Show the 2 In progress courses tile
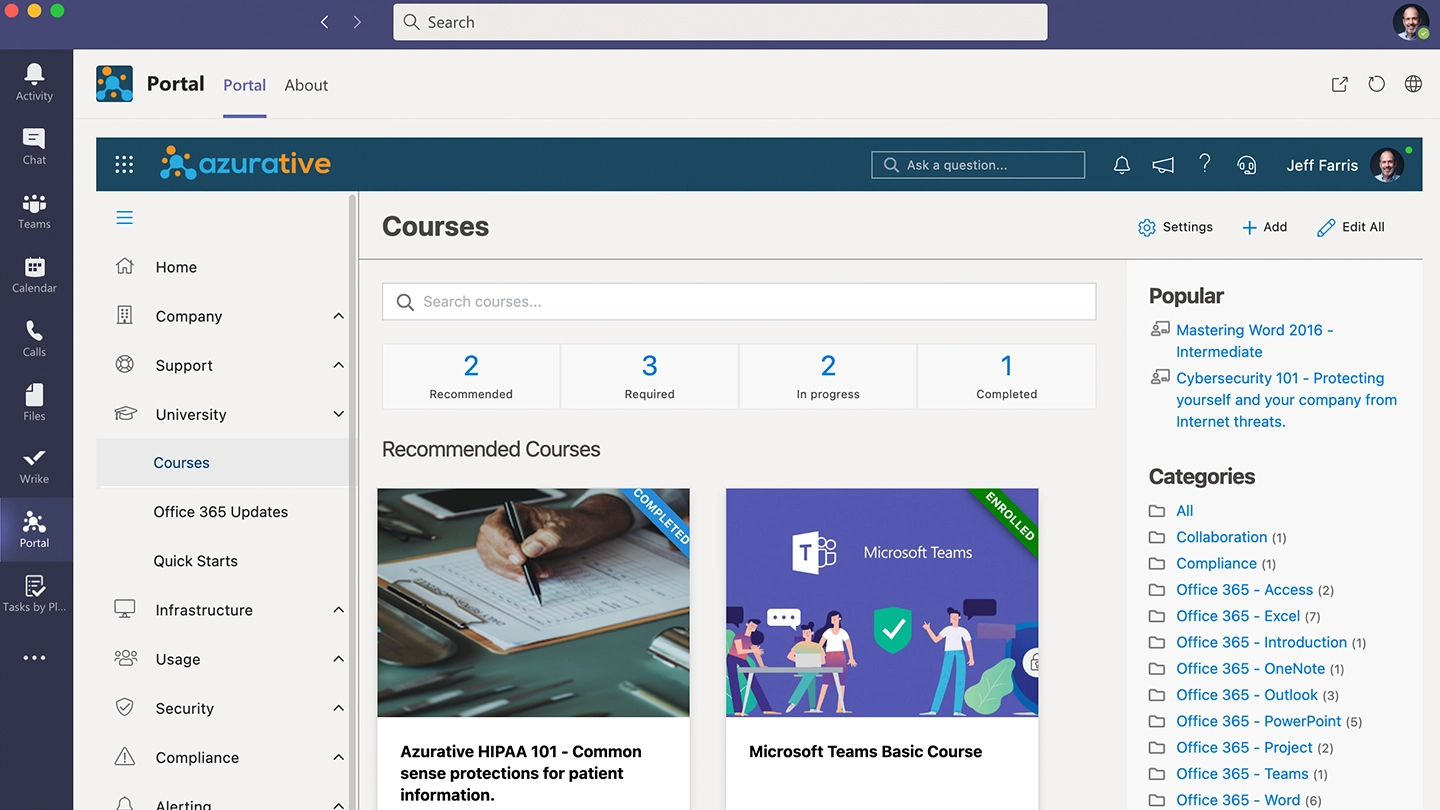Viewport: 1440px width, 810px height. [x=828, y=376]
